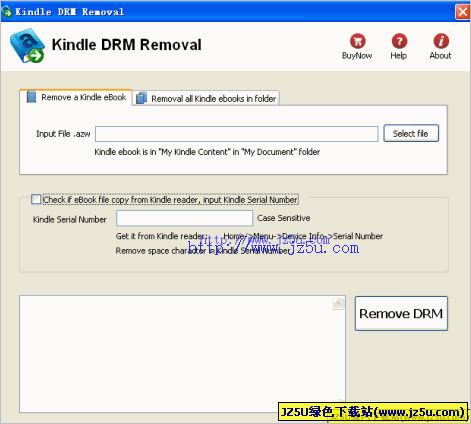Viewport: 471px width, 424px height.
Task: Click the log output text area
Action: [x=182, y=354]
